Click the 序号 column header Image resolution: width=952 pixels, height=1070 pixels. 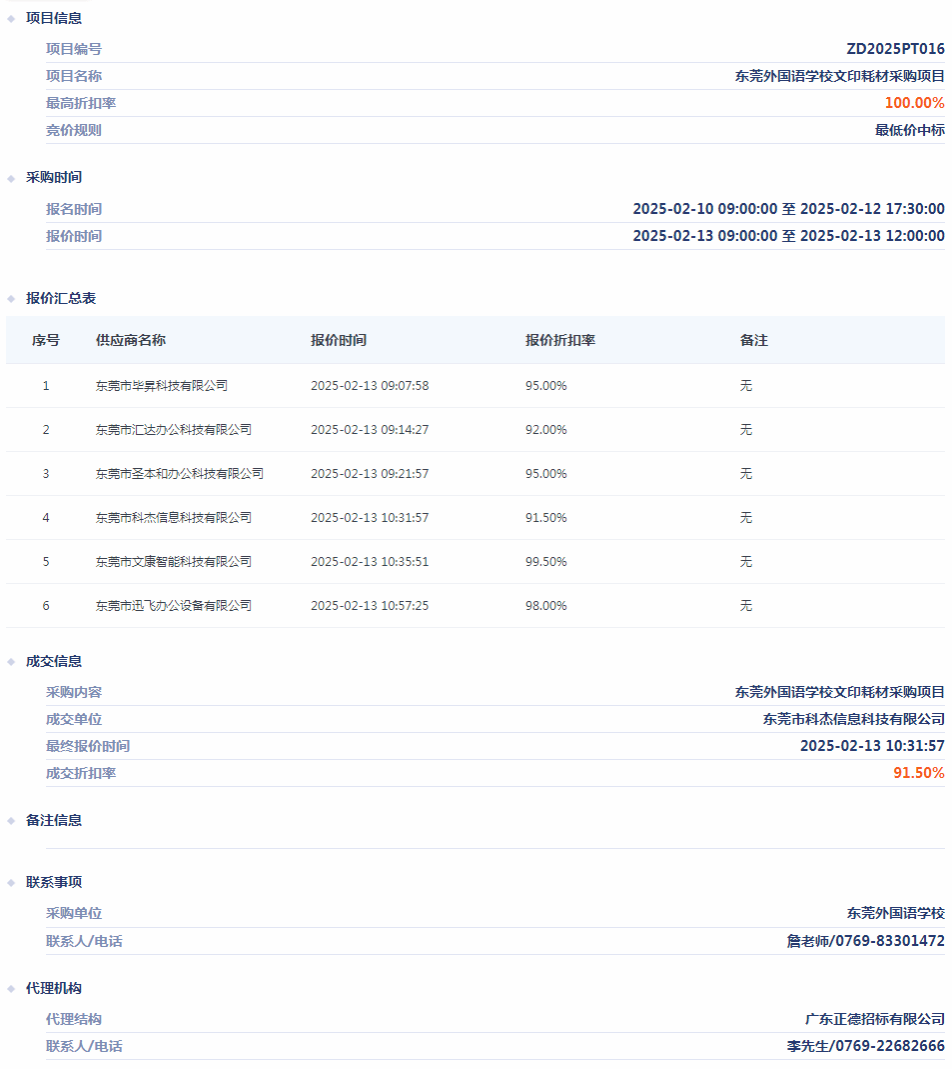point(46,340)
